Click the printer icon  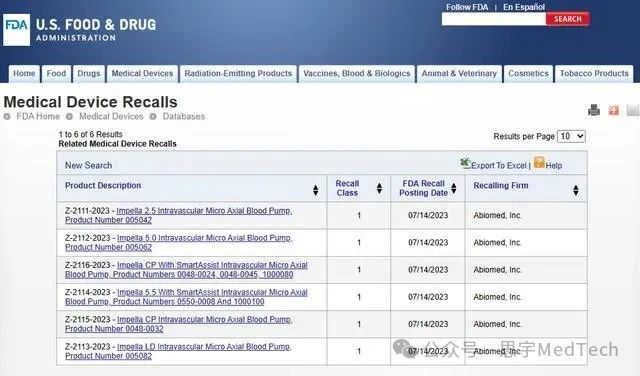594,110
